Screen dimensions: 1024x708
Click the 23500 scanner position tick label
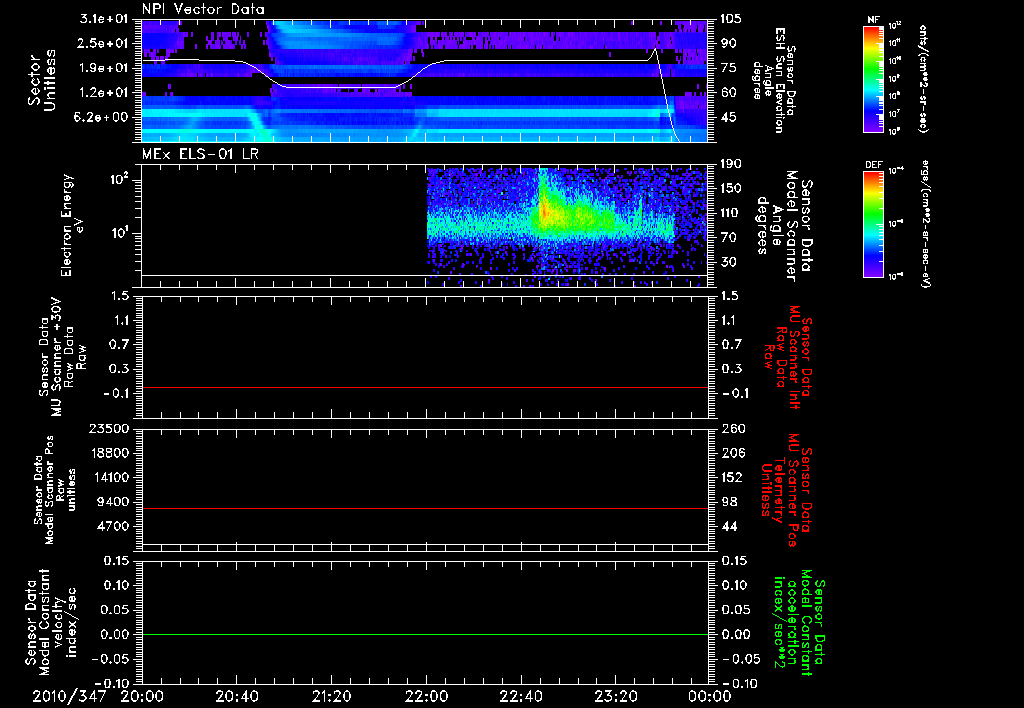[x=110, y=428]
